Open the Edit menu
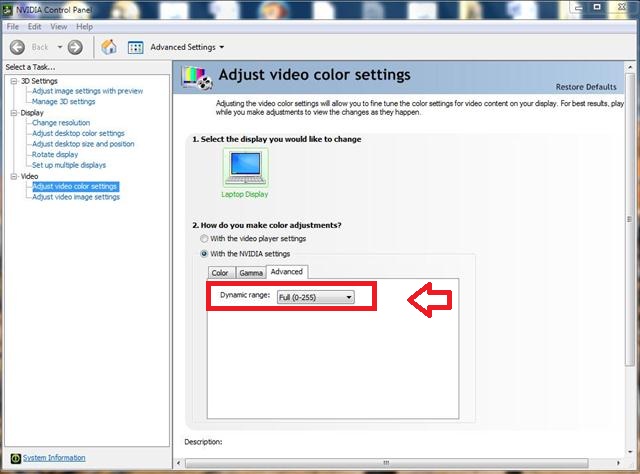Viewport: 640px width, 474px height. click(35, 27)
